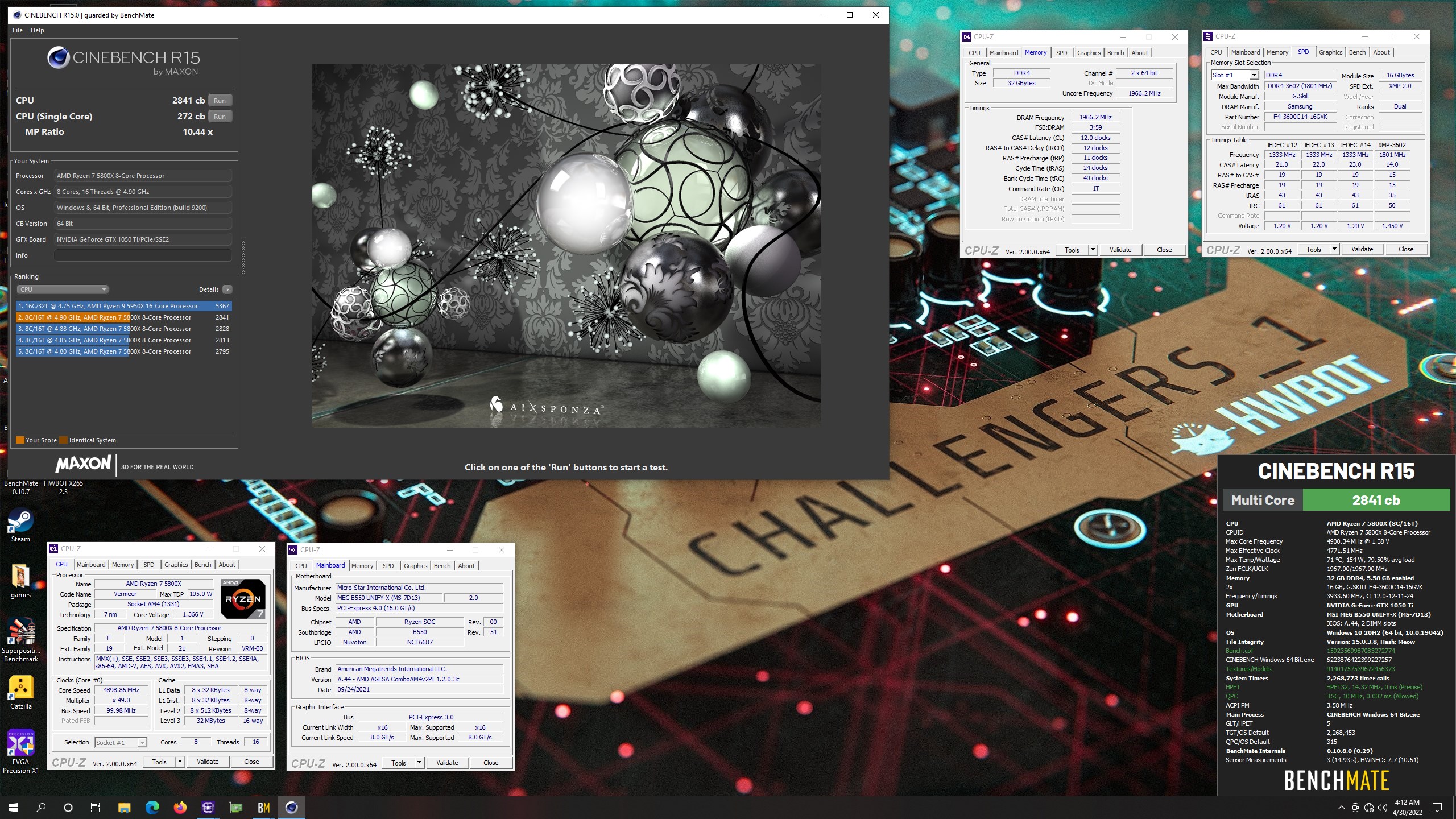
Task: Click Details arrow icon in Ranking panel
Action: [x=227, y=289]
